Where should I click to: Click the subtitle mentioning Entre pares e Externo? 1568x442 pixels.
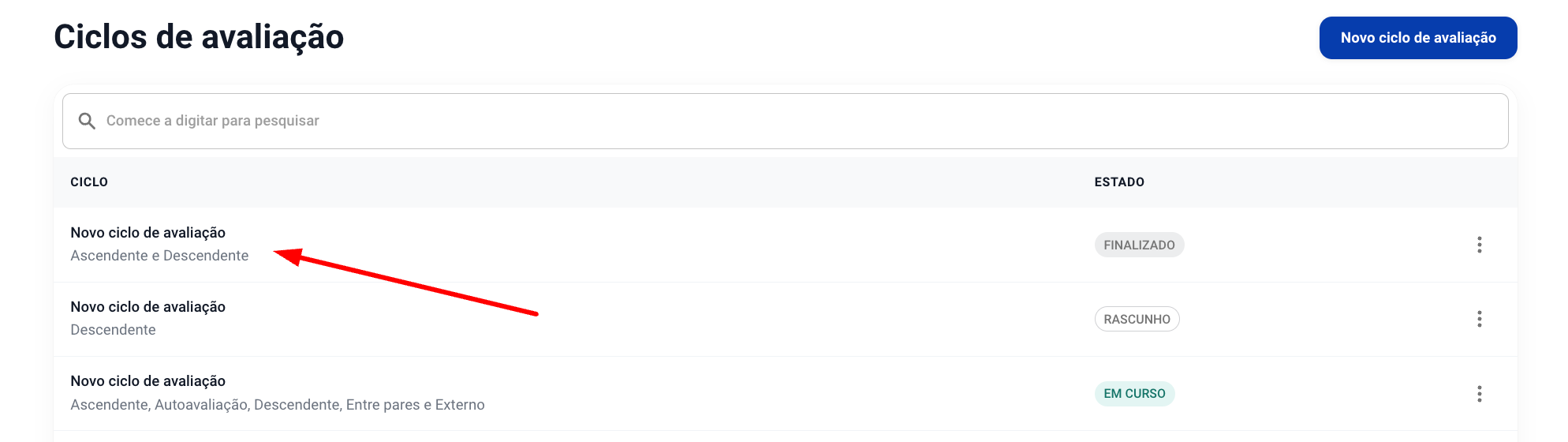tap(278, 405)
